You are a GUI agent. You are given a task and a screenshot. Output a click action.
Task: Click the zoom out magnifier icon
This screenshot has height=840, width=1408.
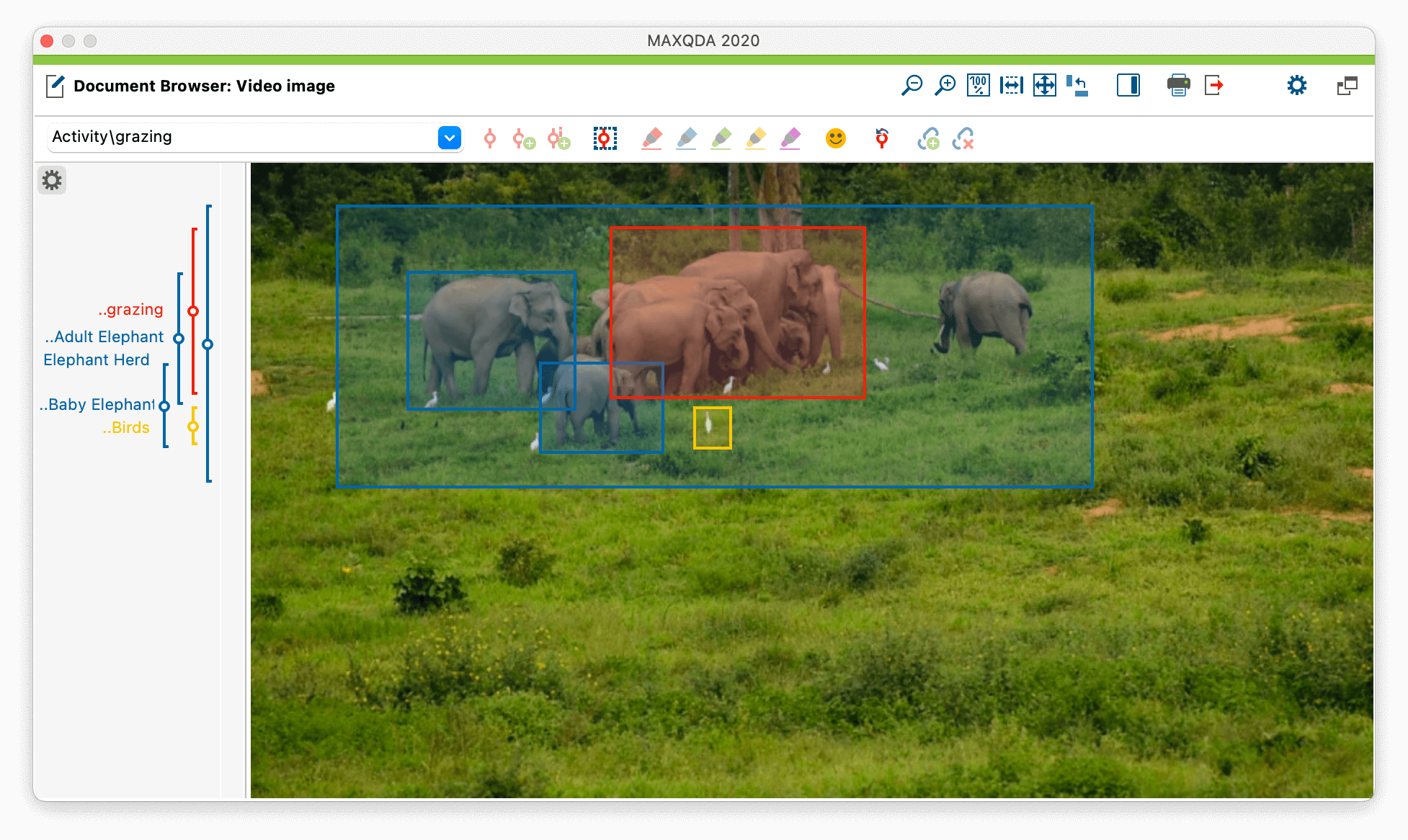tap(912, 86)
